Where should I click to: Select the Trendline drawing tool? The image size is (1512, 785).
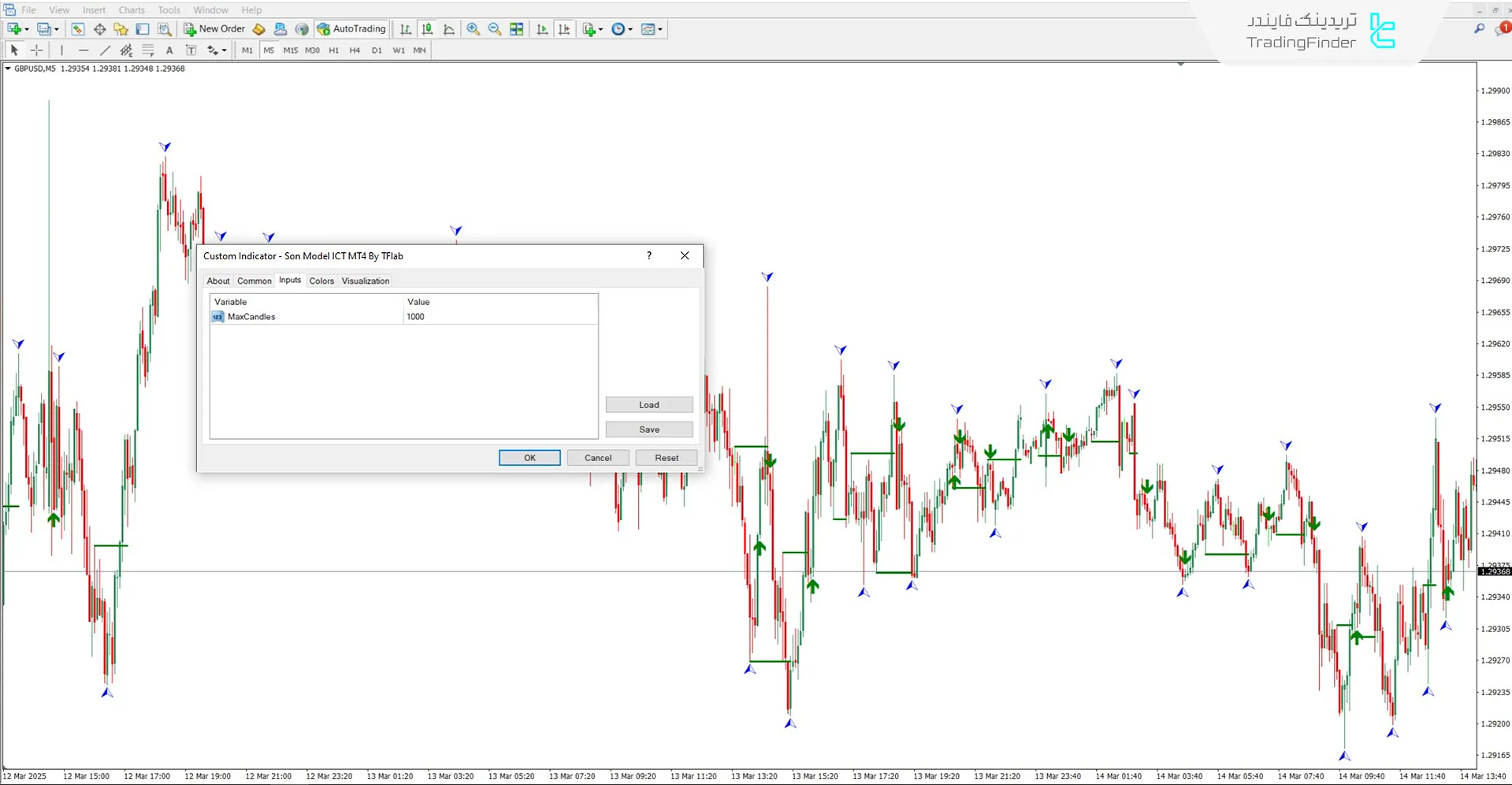click(x=105, y=50)
